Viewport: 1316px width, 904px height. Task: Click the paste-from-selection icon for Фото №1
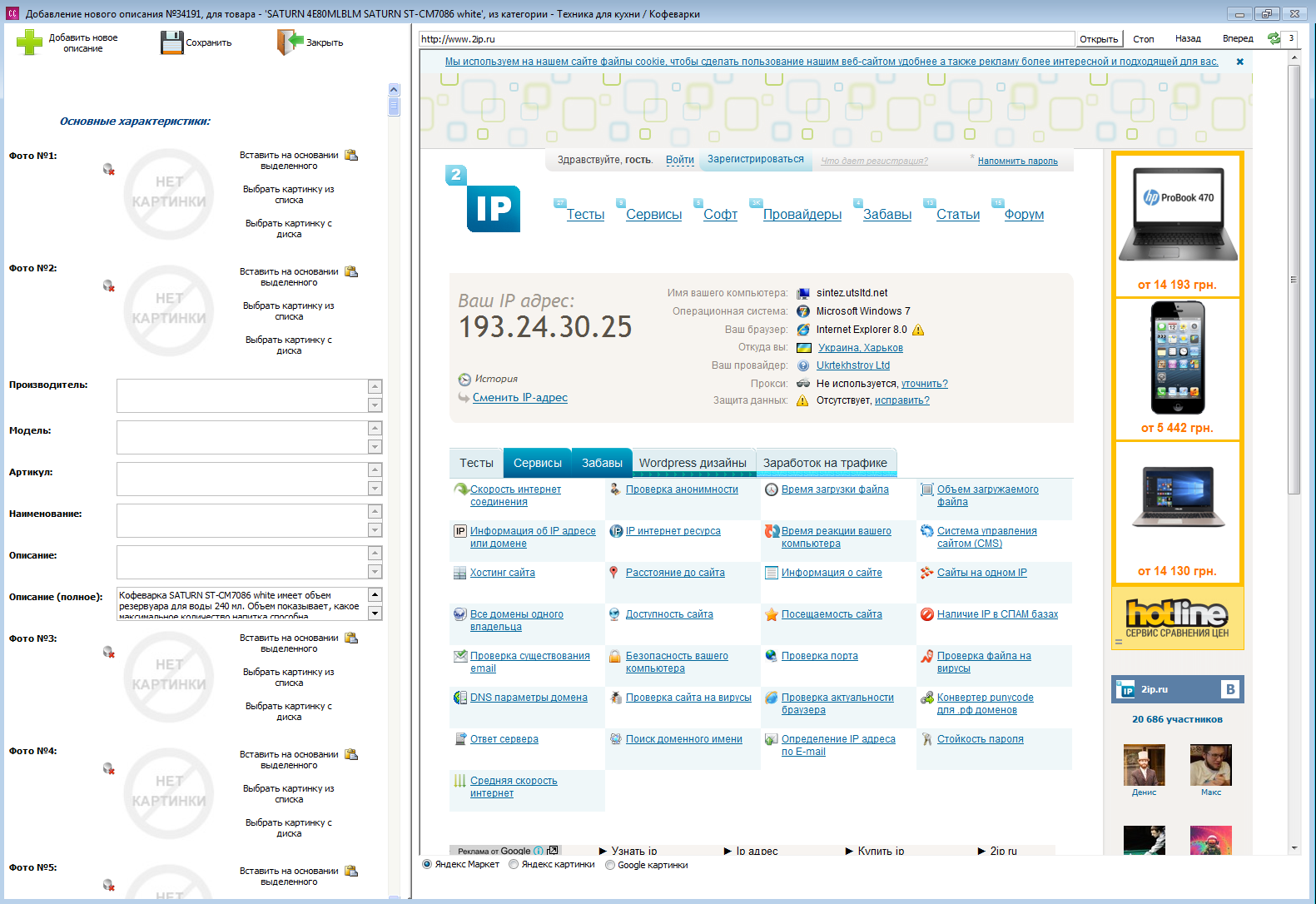[x=351, y=155]
